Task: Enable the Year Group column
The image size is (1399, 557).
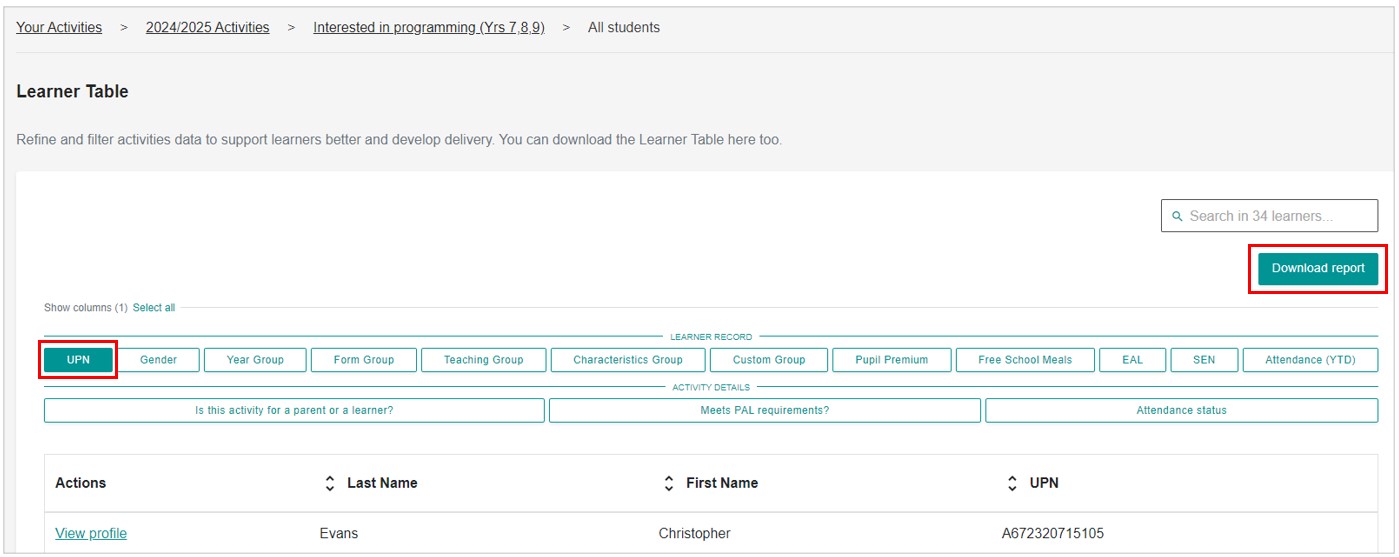Action: point(255,360)
